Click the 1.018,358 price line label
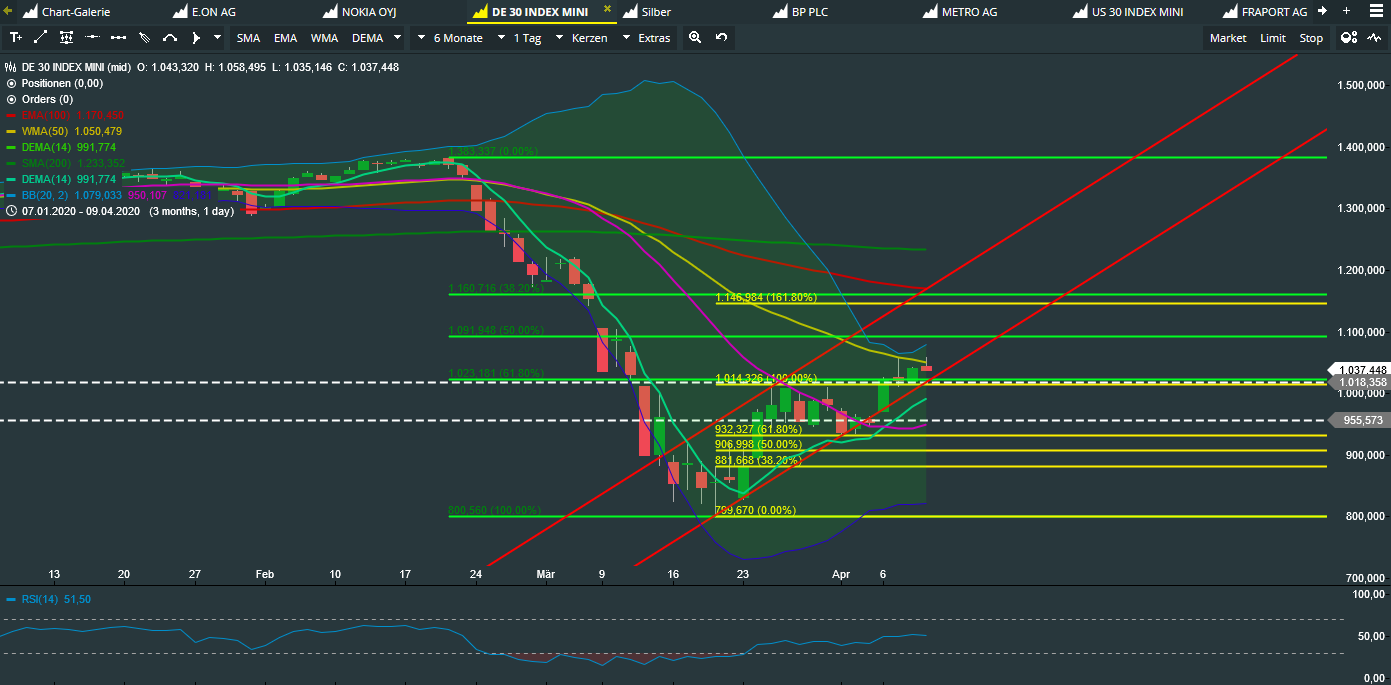 click(x=1358, y=382)
